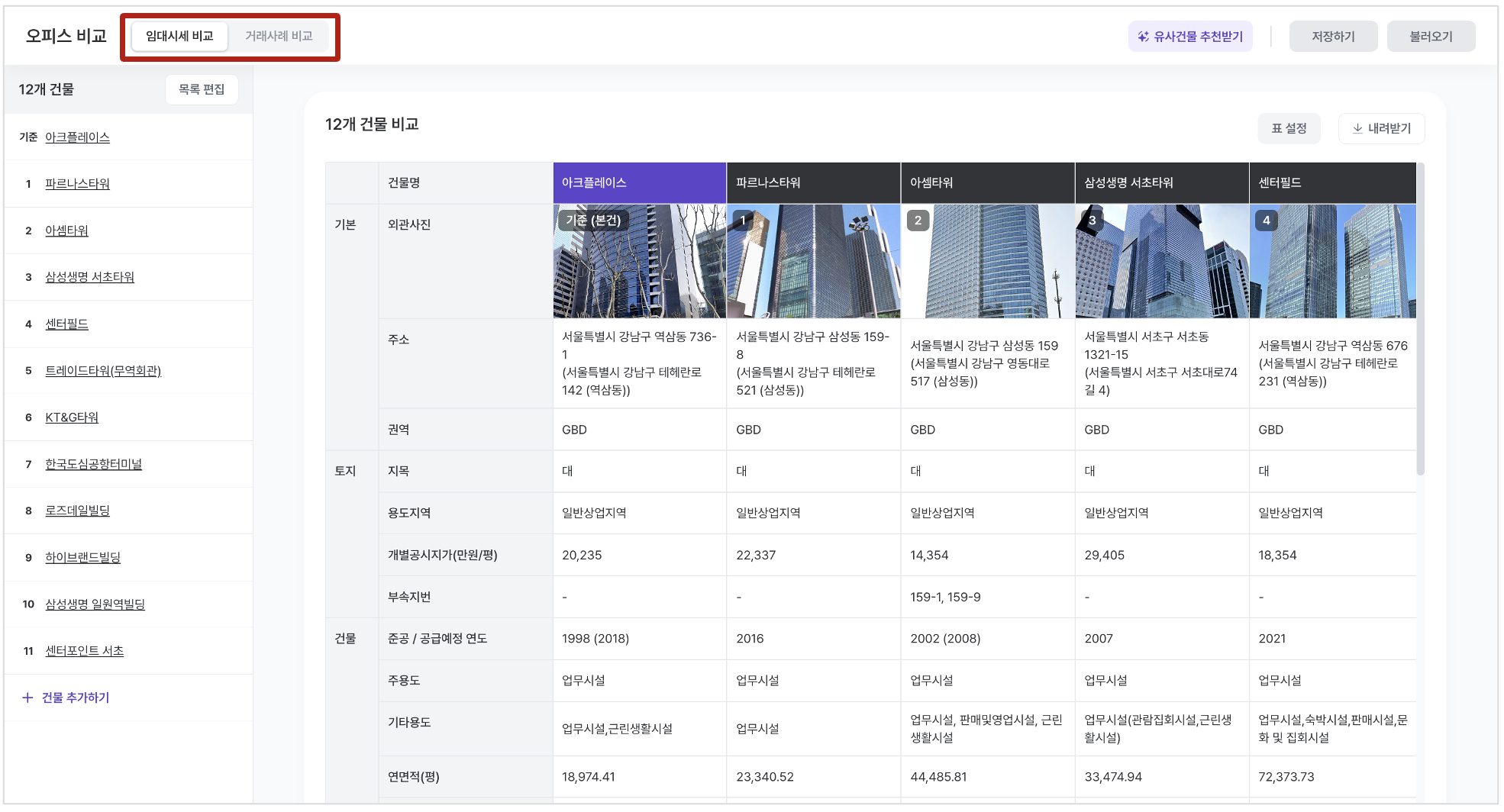Click the sparkle icon on 유사건물 추천받기
The width and height of the screenshot is (1504, 812).
[1143, 37]
